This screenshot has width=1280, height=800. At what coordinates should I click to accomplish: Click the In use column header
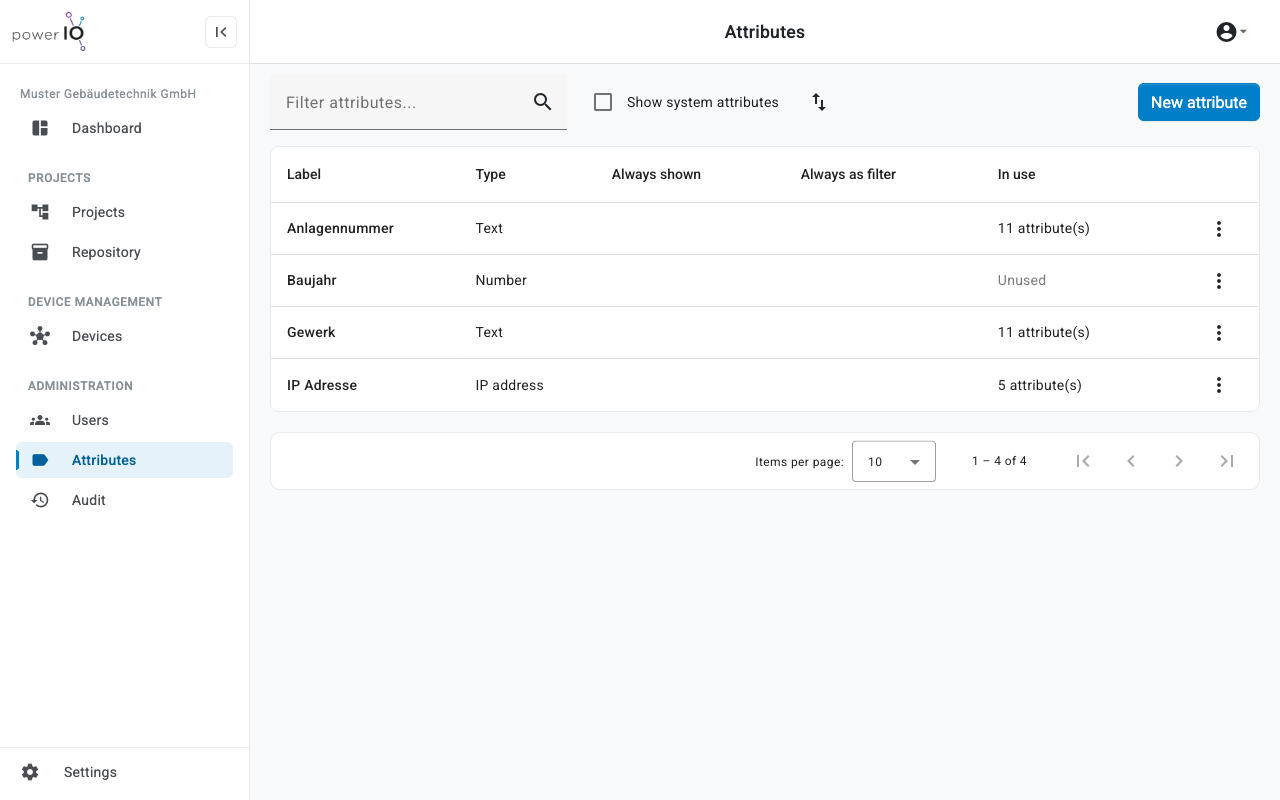tap(1017, 174)
